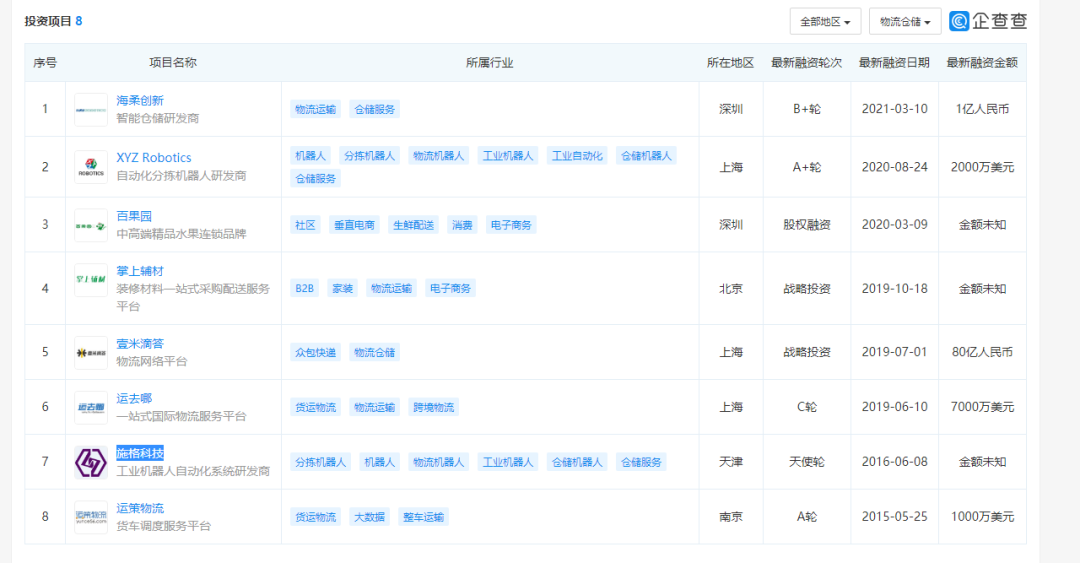This screenshot has width=1080, height=563.
Task: Open the 物流仓储 industry dropdown
Action: pos(904,21)
